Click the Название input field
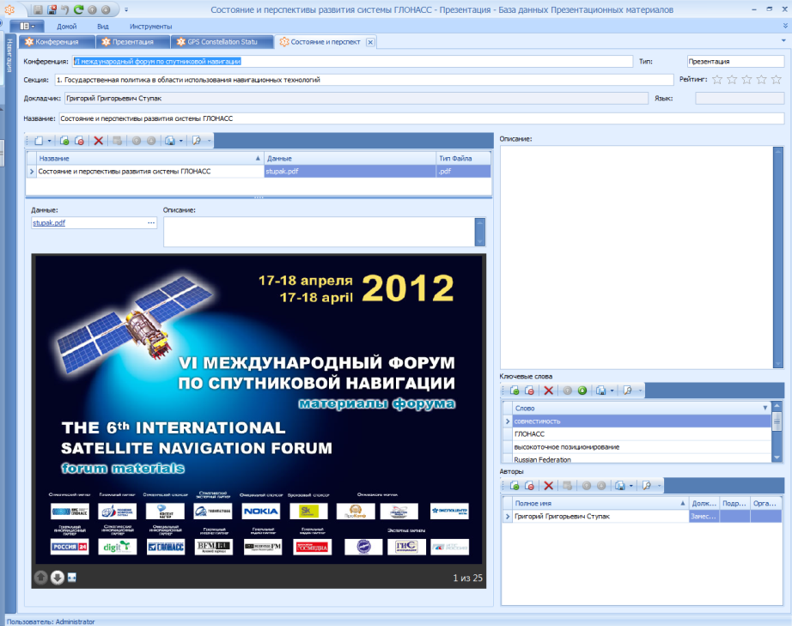 [421, 119]
